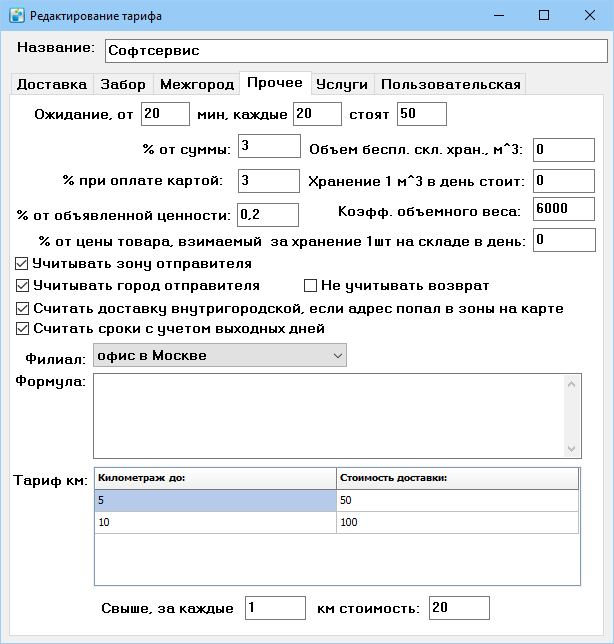Toggle Считать доставку внутригородской checkbox

point(22,308)
